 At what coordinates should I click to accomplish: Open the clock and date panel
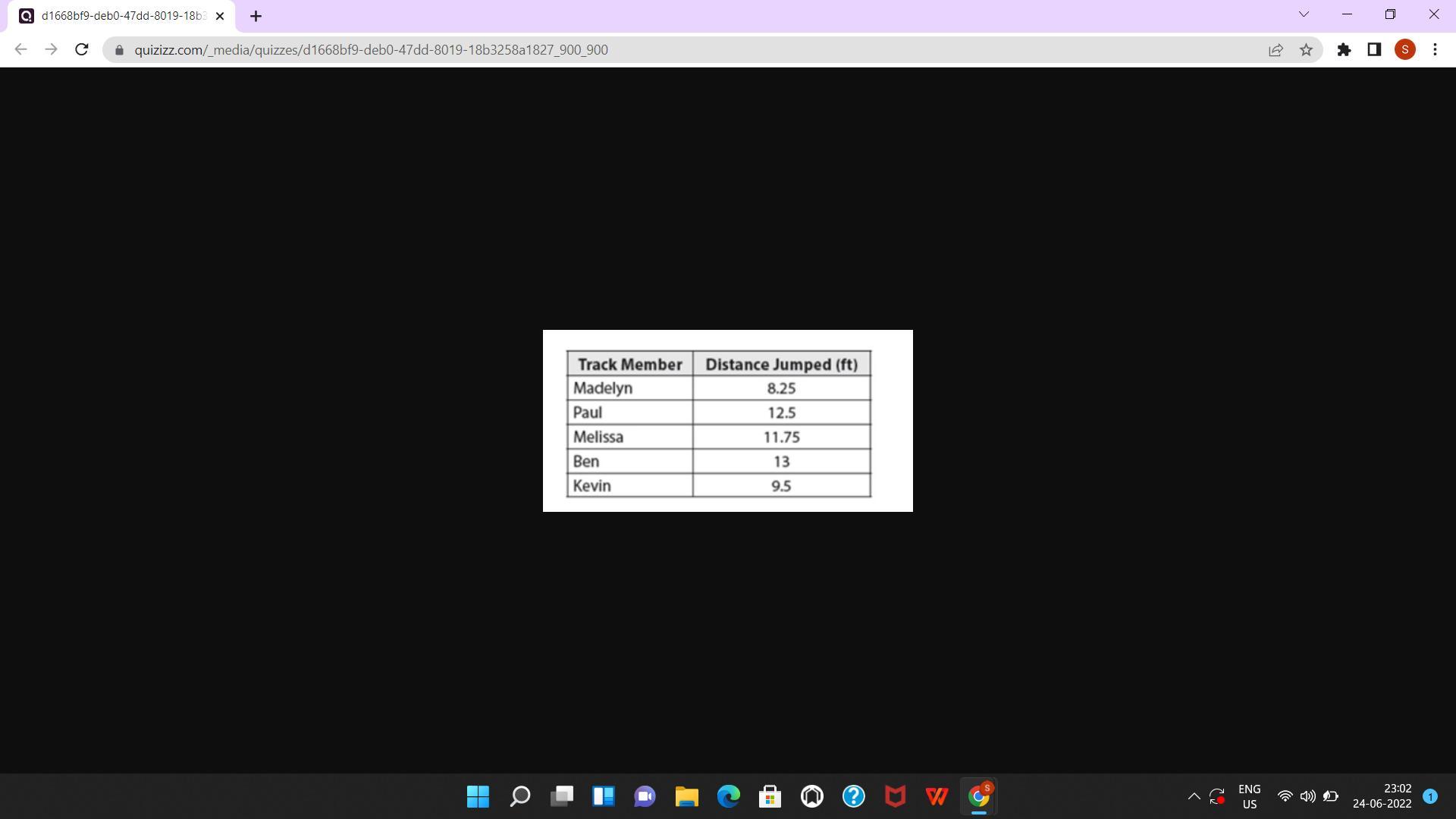[x=1382, y=796]
